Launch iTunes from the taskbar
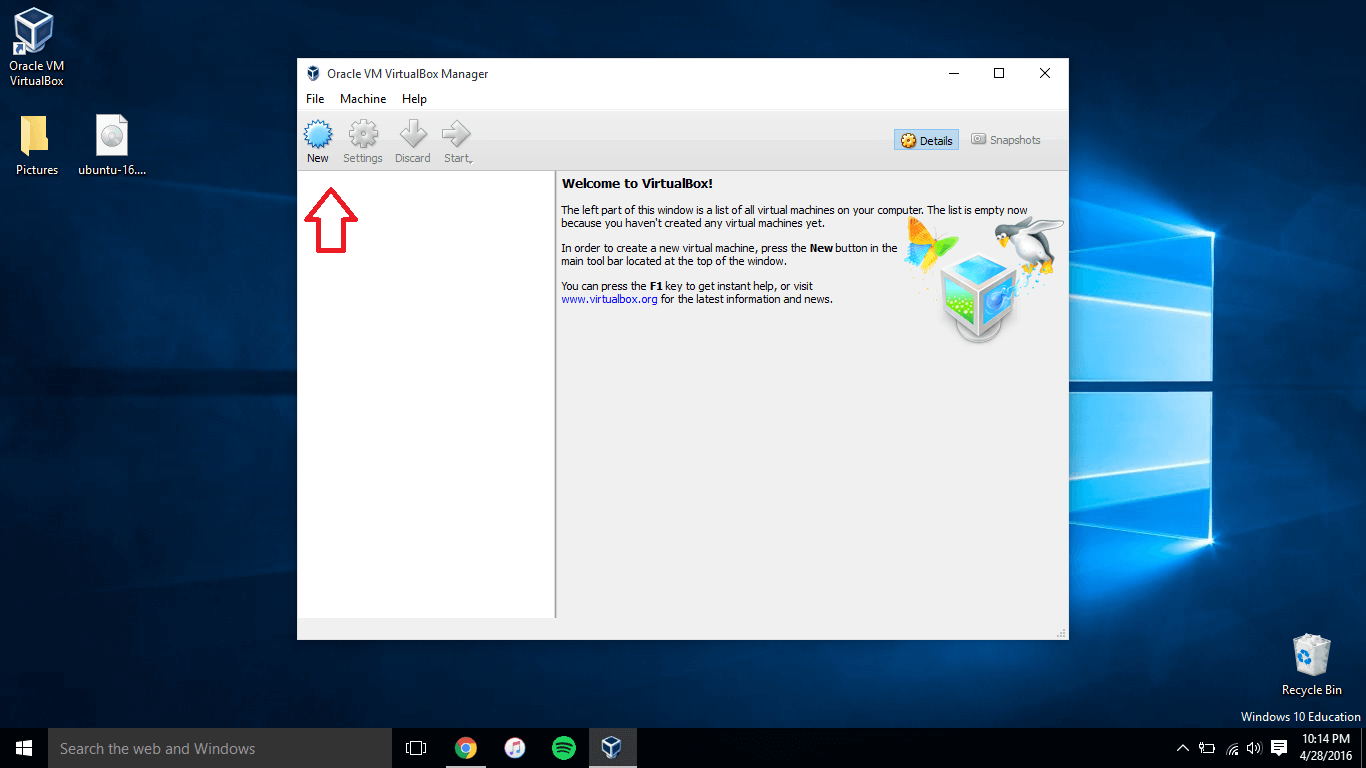 coord(514,747)
